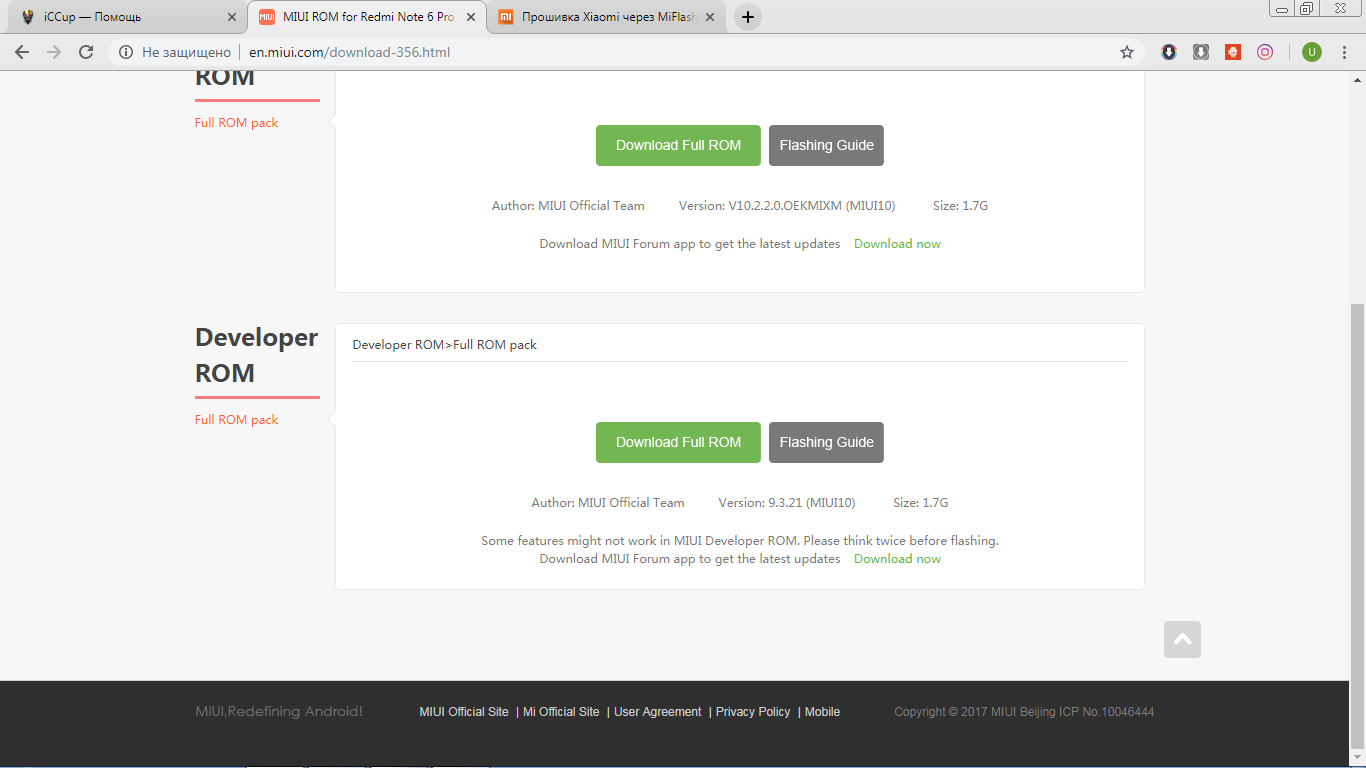Click scrollbar up arrow
Viewport: 1366px width, 768px height.
pyautogui.click(x=1357, y=79)
